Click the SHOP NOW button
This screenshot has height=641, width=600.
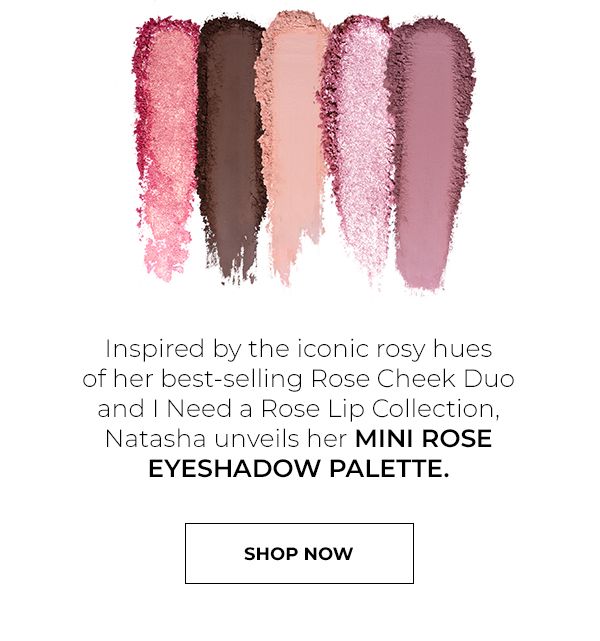pyautogui.click(x=299, y=553)
